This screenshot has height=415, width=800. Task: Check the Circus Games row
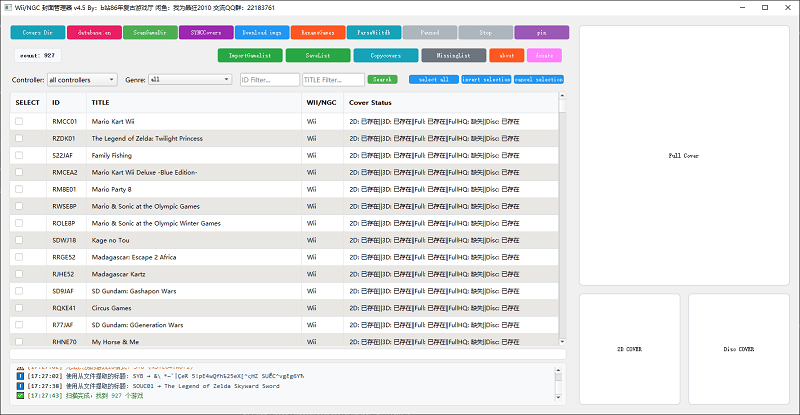tap(19, 308)
